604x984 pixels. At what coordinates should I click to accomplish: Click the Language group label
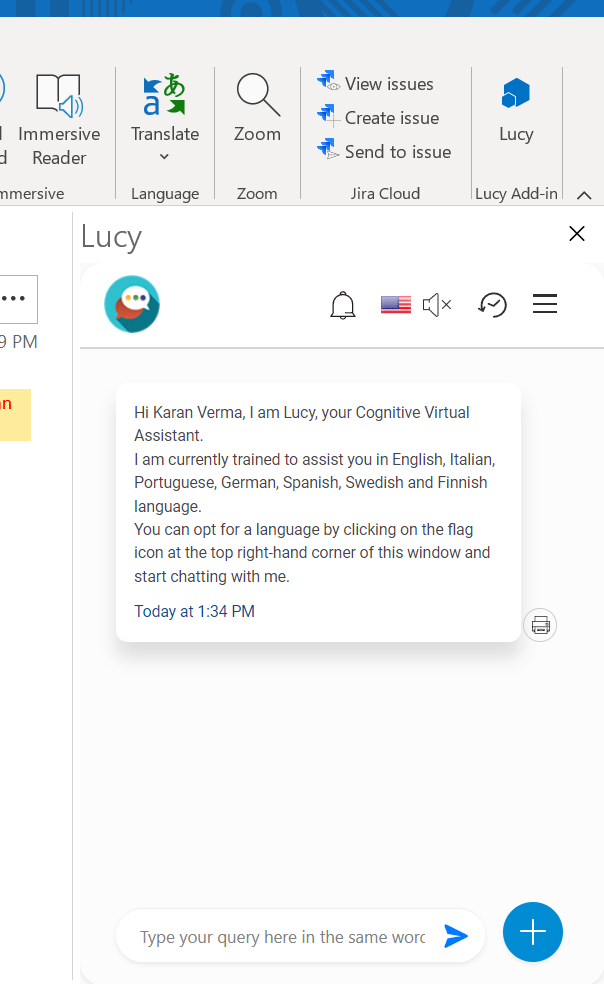[x=165, y=193]
